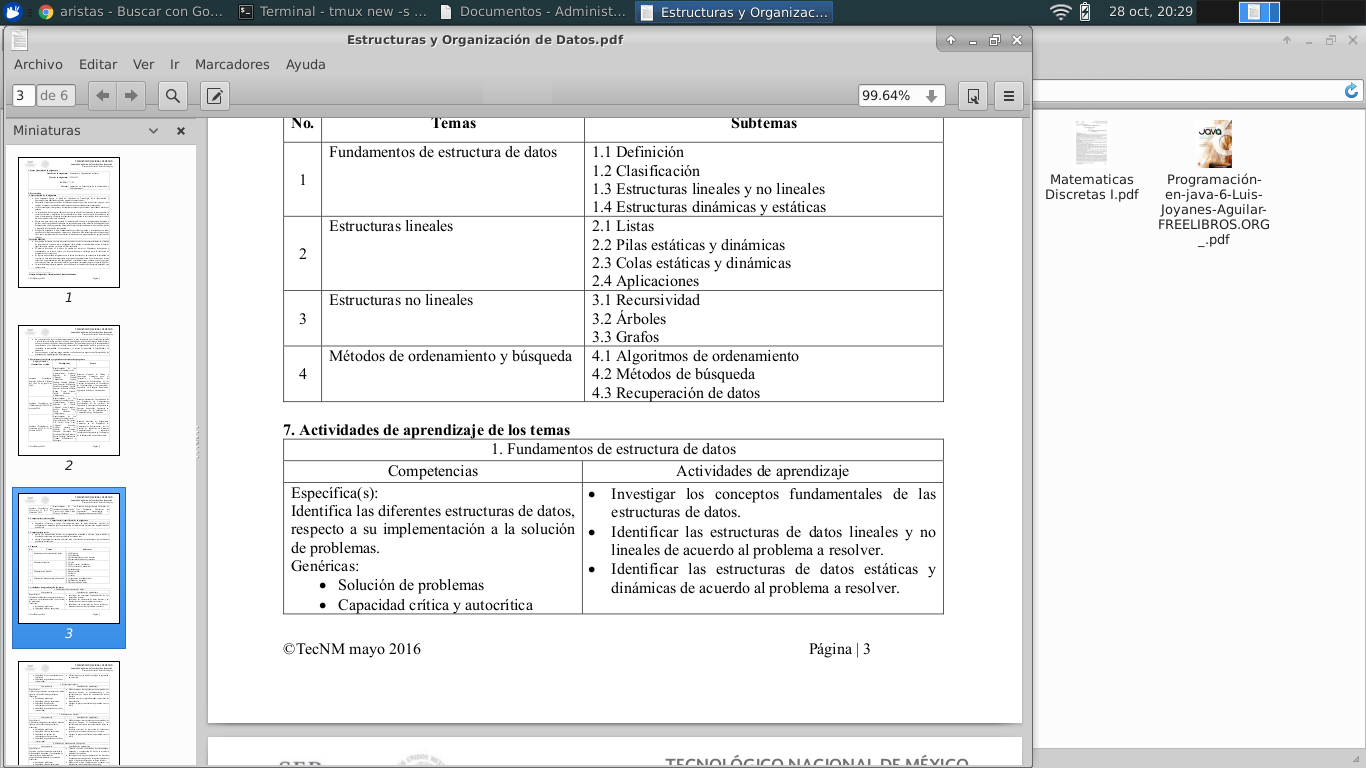Close the Miniaturas side panel

[181, 131]
